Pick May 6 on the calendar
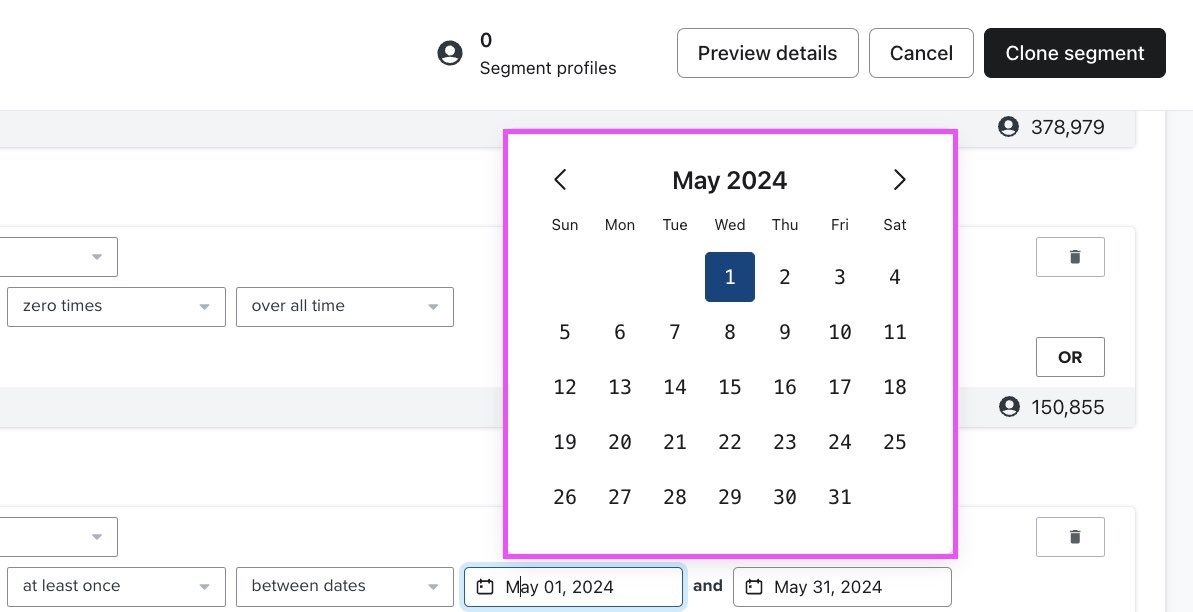Image resolution: width=1193 pixels, height=612 pixels. point(619,332)
